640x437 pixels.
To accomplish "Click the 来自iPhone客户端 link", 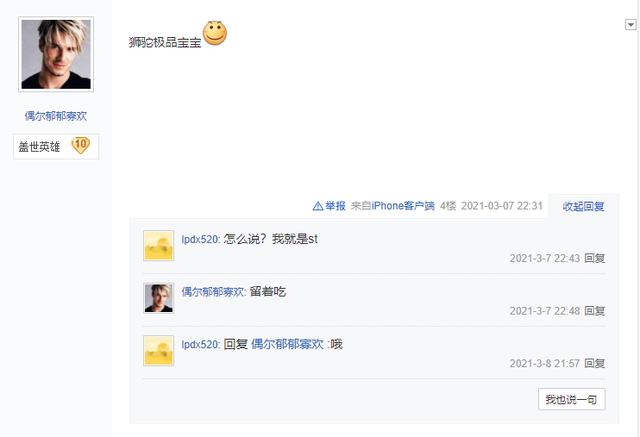I will click(393, 206).
